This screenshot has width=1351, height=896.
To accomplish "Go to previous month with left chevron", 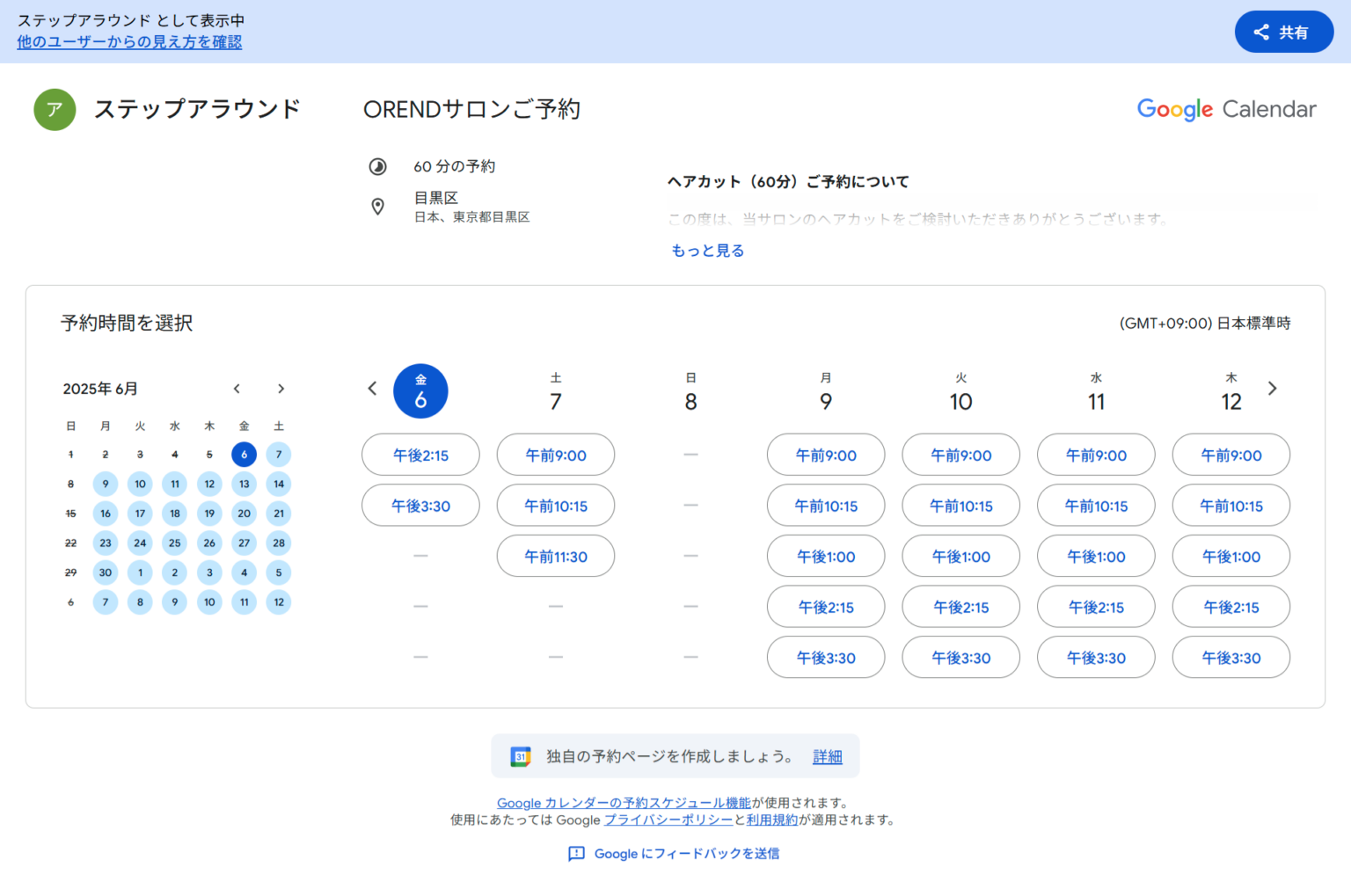I will (x=237, y=388).
